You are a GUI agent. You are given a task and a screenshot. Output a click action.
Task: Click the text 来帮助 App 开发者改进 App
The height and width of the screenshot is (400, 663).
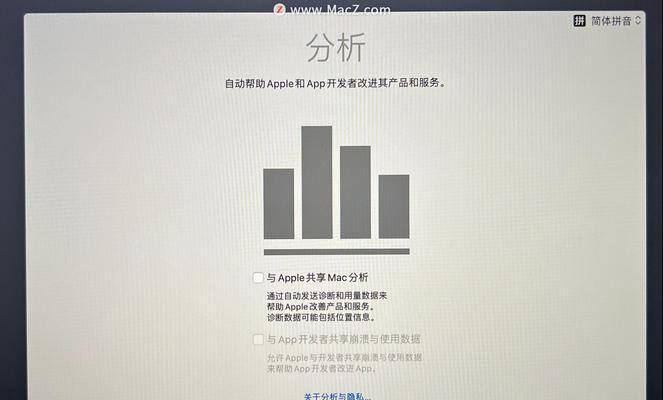pyautogui.click(x=321, y=369)
